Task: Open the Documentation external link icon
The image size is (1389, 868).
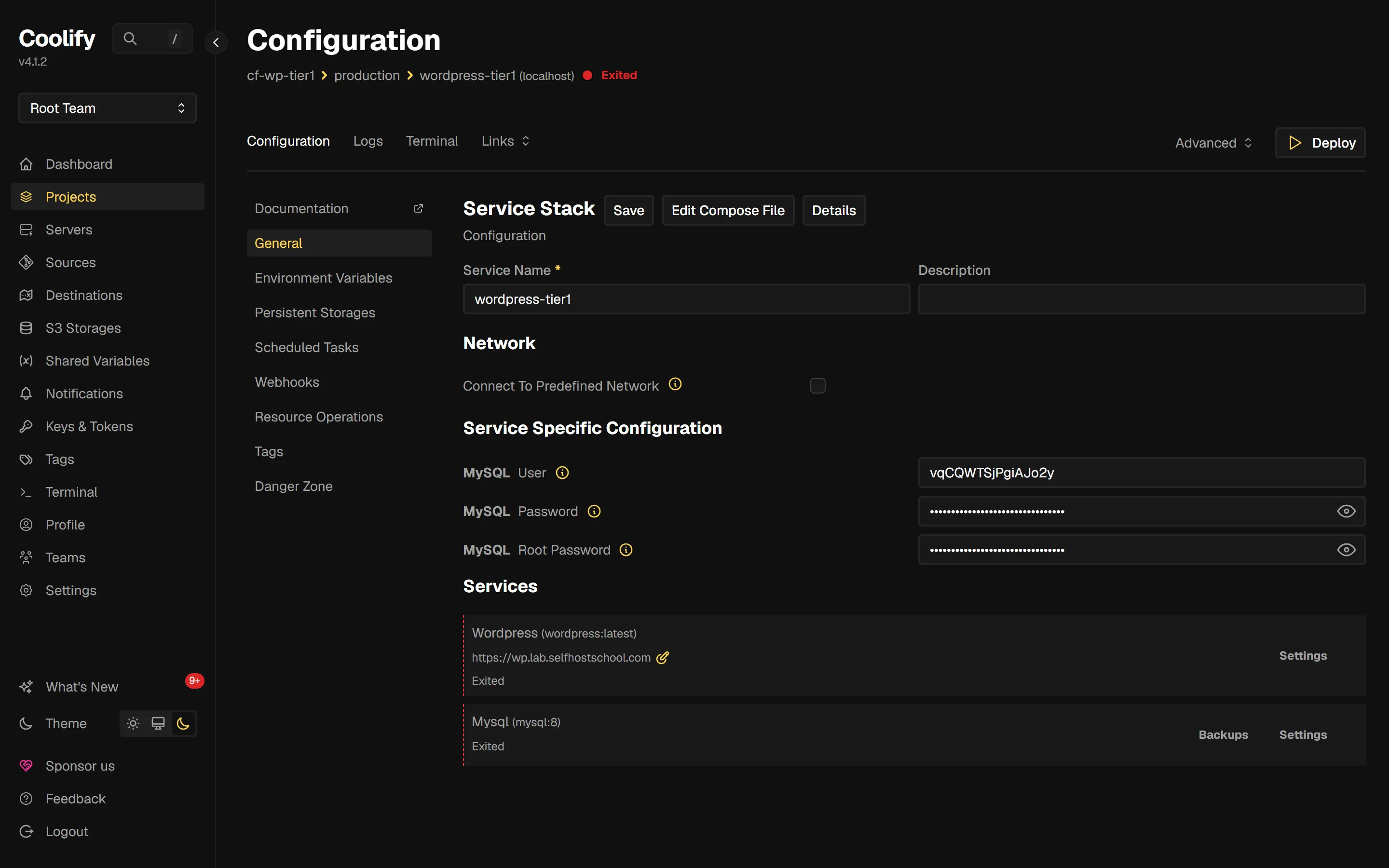Action: coord(419,208)
